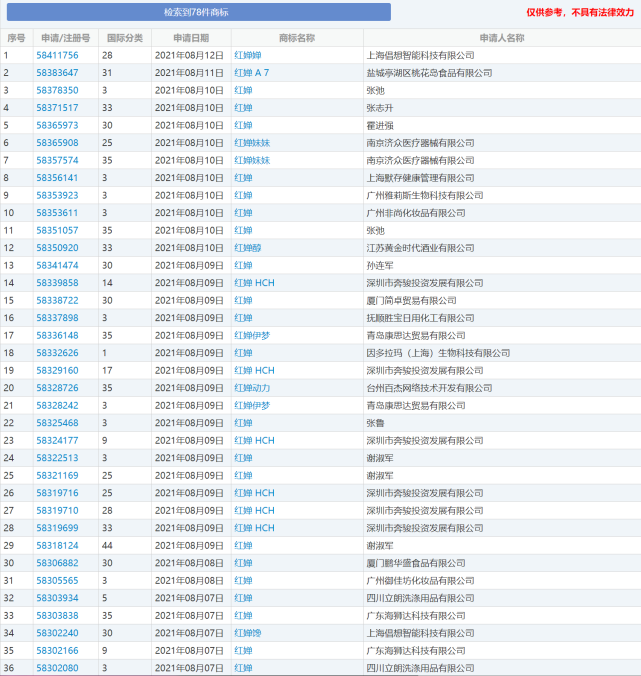
Task: Click the 检索到78件商标 result bar
Action: pos(199,12)
